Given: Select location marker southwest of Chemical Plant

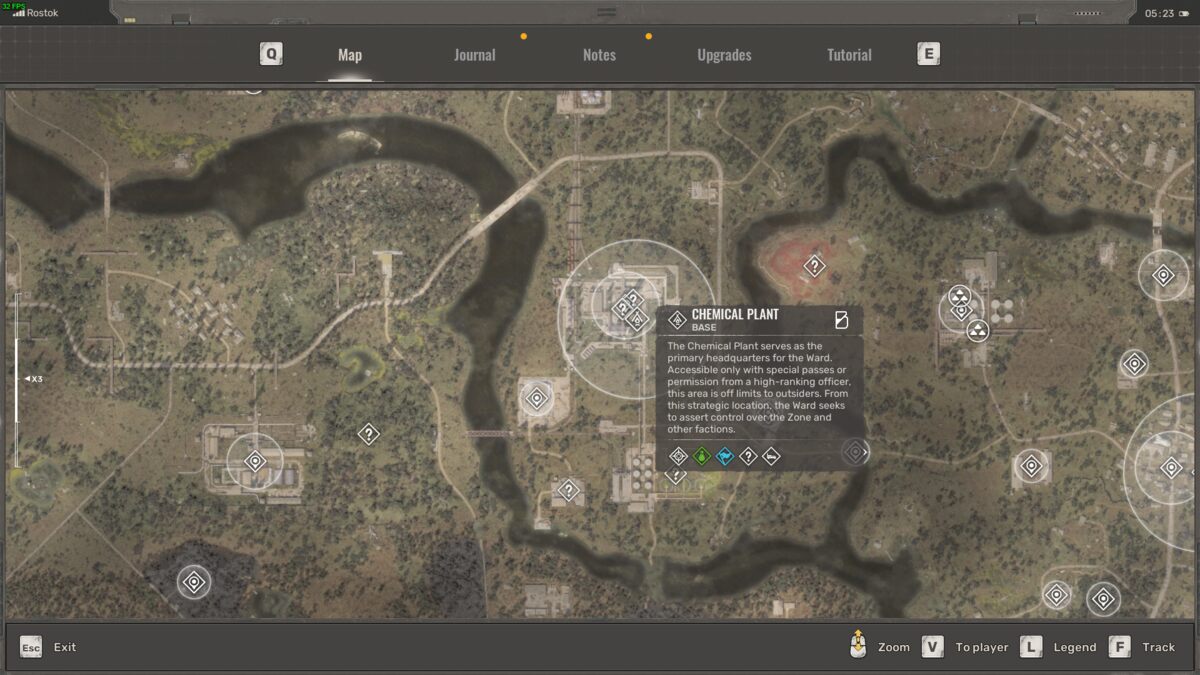Looking at the screenshot, I should [537, 398].
